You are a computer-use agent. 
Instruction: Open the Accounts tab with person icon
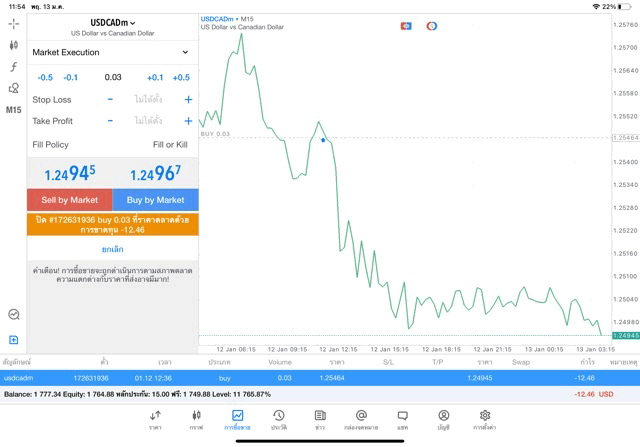point(444,420)
